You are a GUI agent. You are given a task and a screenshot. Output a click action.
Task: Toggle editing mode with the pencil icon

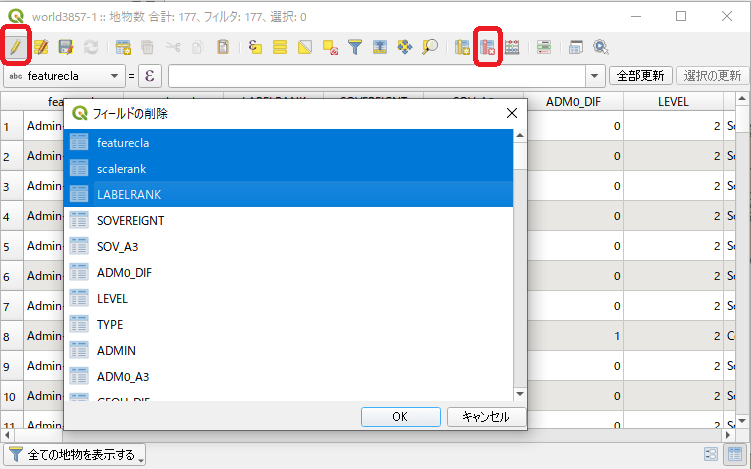coord(15,47)
